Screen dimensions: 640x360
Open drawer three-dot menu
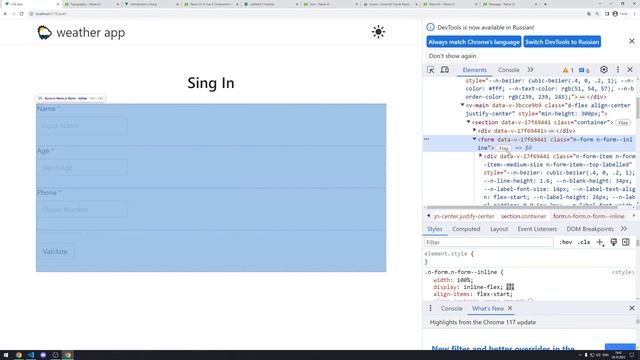point(430,308)
